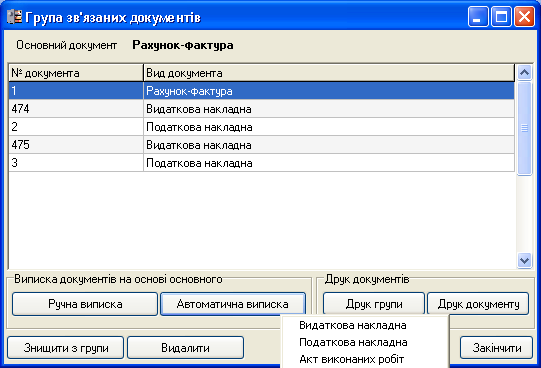The height and width of the screenshot is (368, 541).
Task: Minimize the Група зв'язаних документів window
Action: (x=478, y=17)
